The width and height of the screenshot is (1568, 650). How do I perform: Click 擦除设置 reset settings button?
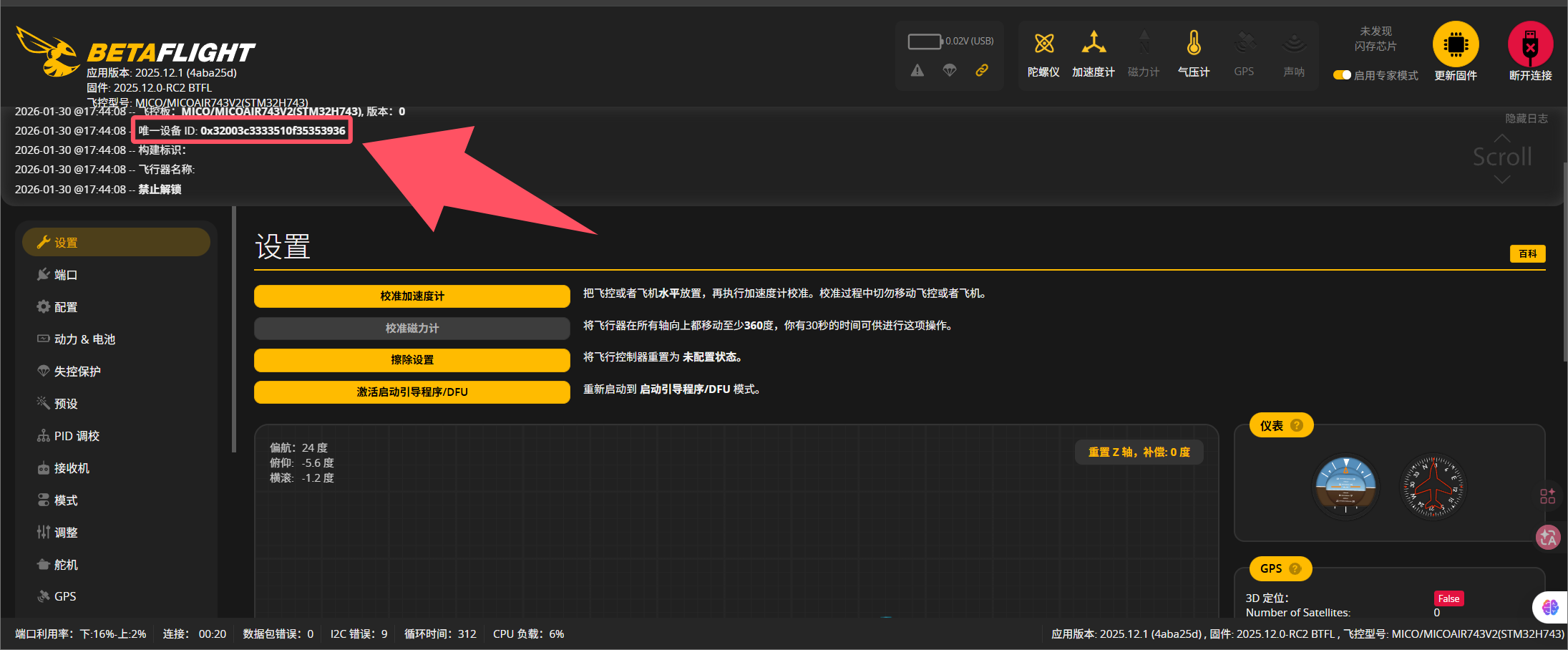412,360
